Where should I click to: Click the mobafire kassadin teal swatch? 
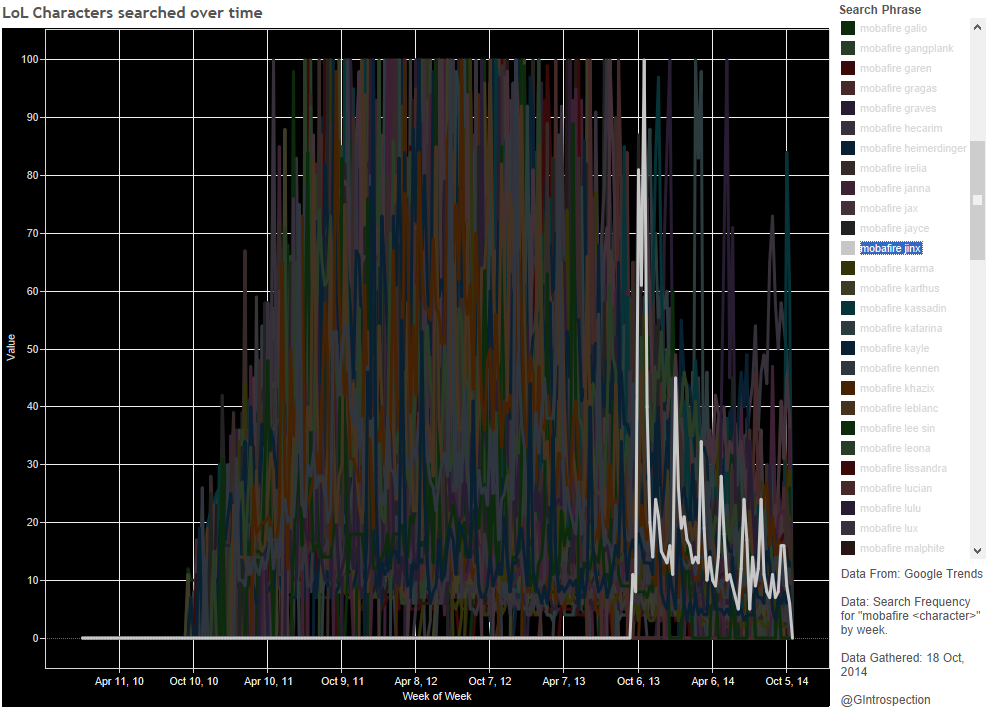click(x=848, y=308)
